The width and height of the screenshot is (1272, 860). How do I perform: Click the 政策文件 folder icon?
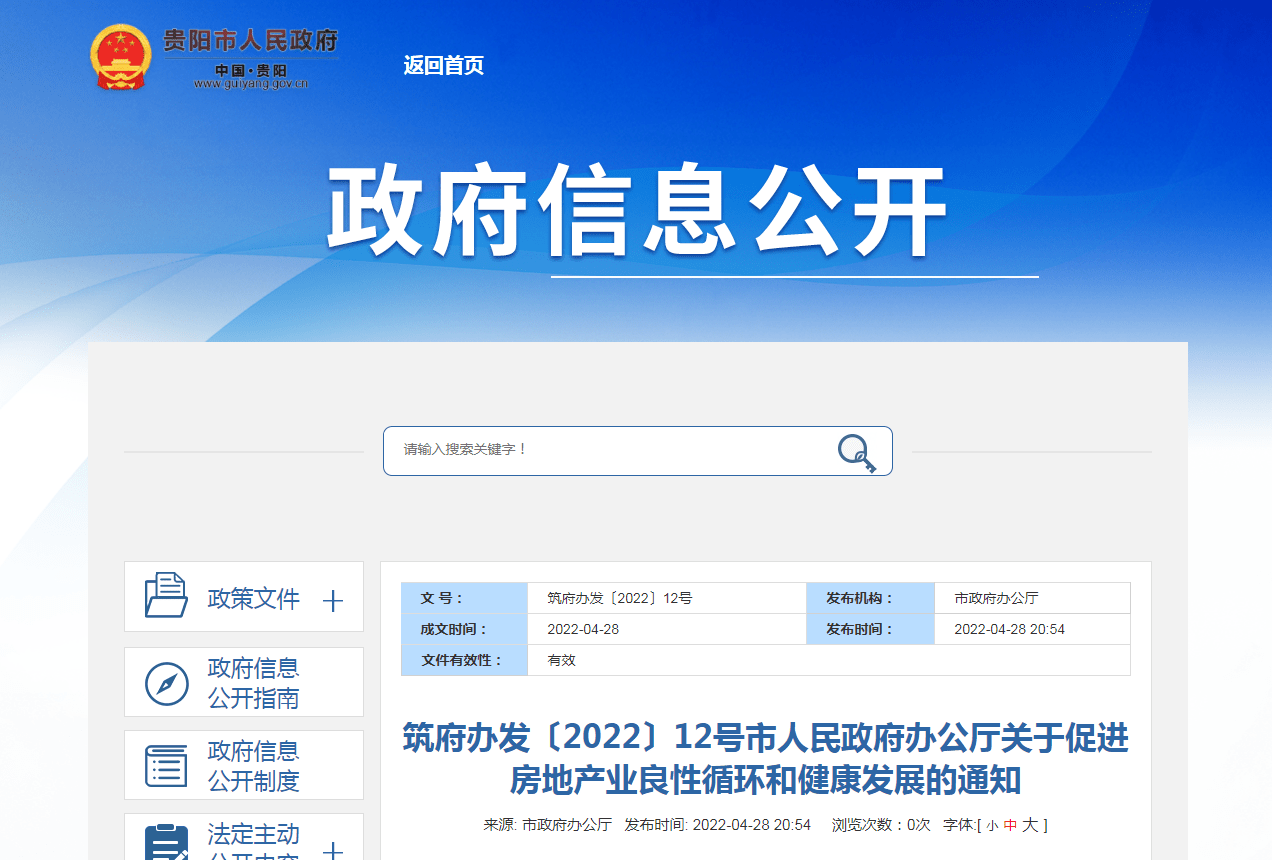(166, 596)
